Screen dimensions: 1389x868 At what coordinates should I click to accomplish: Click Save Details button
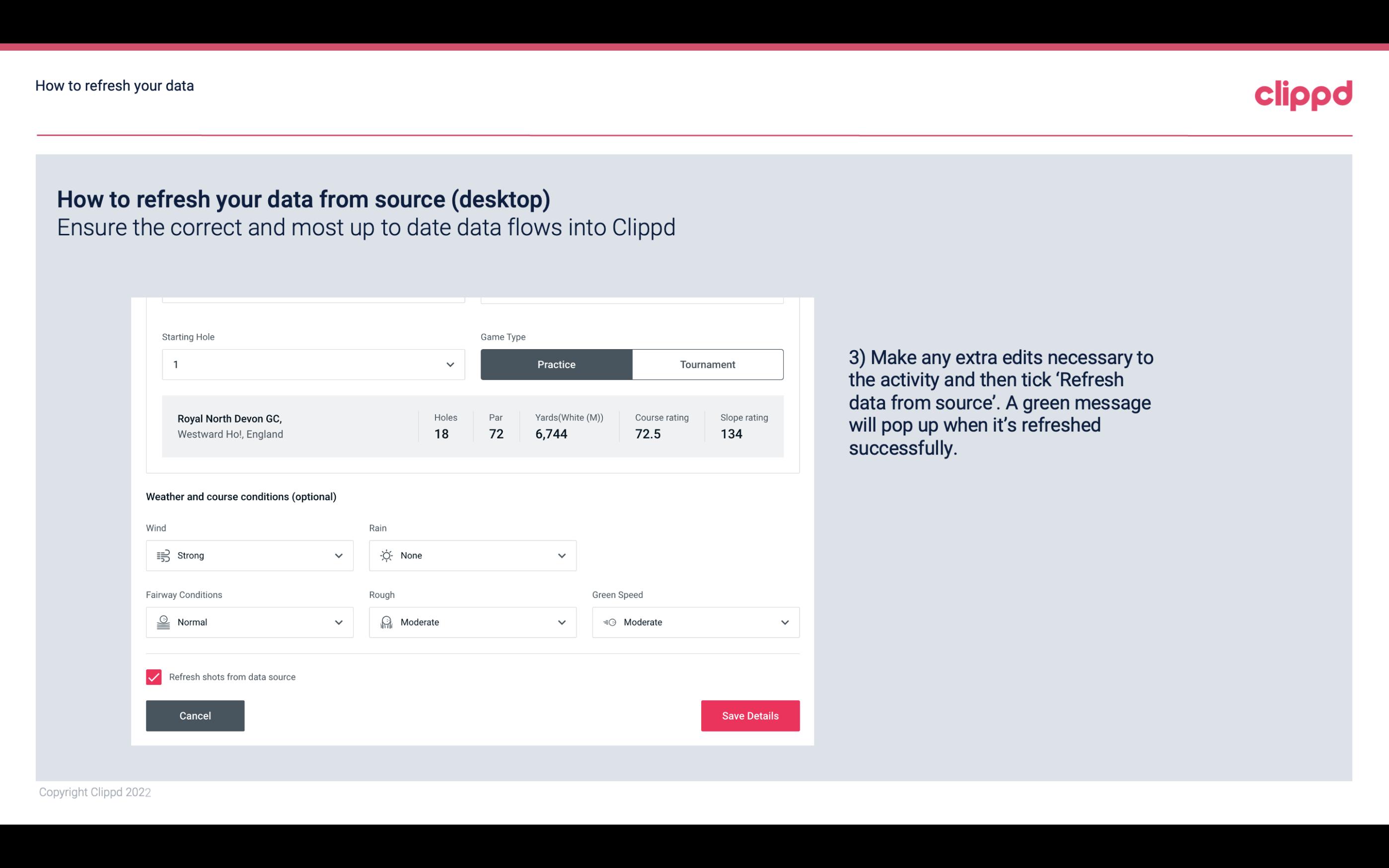(750, 716)
